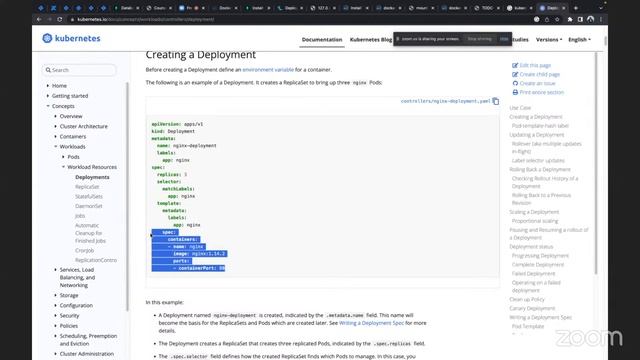Open Containers sidebar entry
Viewport: 640px width, 360px height.
coord(73,137)
